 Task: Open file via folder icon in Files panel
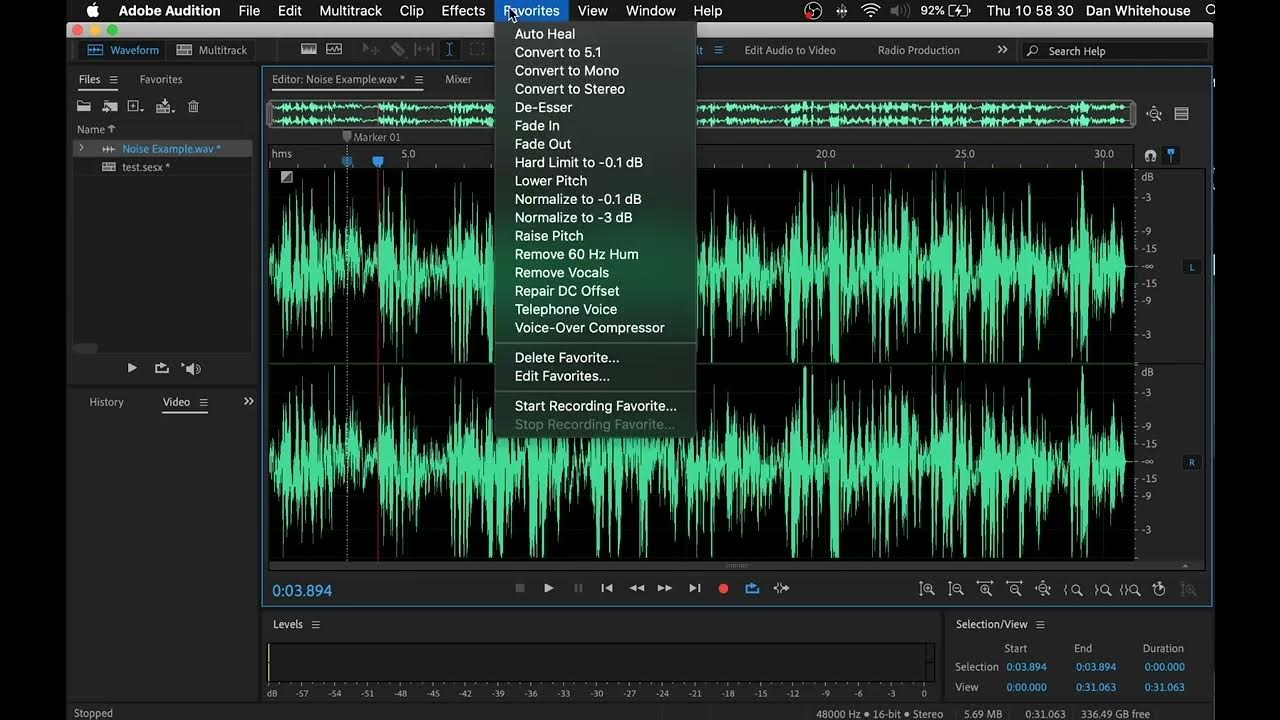pyautogui.click(x=84, y=106)
